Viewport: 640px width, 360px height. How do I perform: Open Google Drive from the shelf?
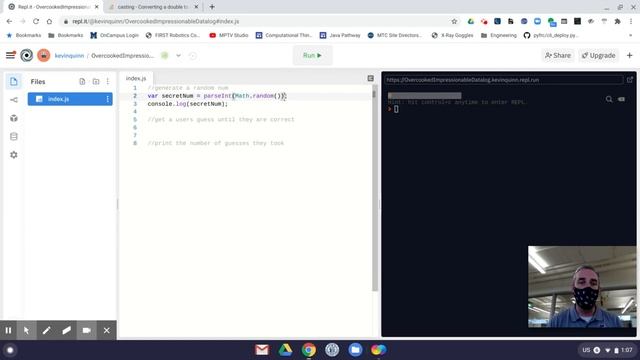pyautogui.click(x=285, y=350)
